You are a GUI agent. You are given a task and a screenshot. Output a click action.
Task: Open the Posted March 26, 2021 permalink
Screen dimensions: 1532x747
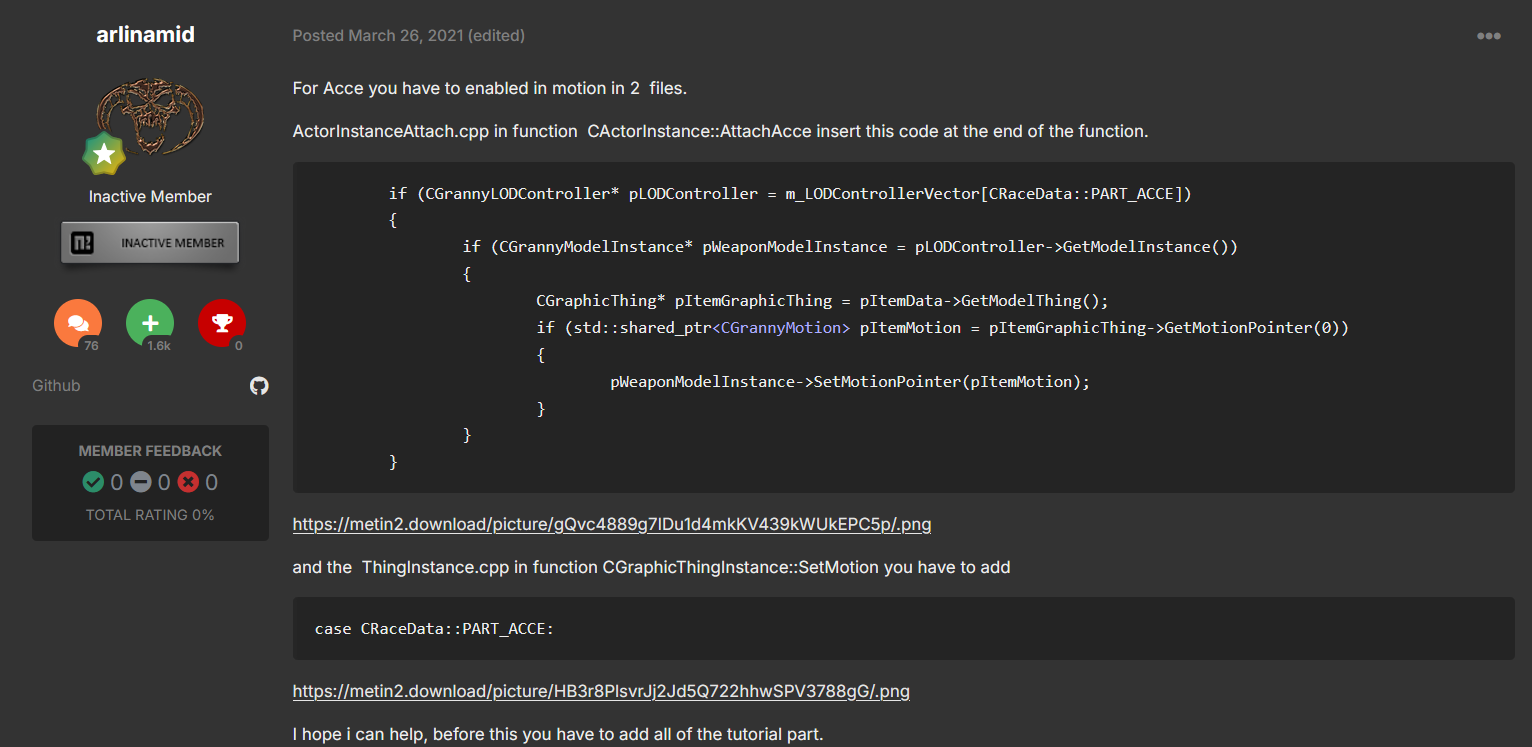pos(380,36)
